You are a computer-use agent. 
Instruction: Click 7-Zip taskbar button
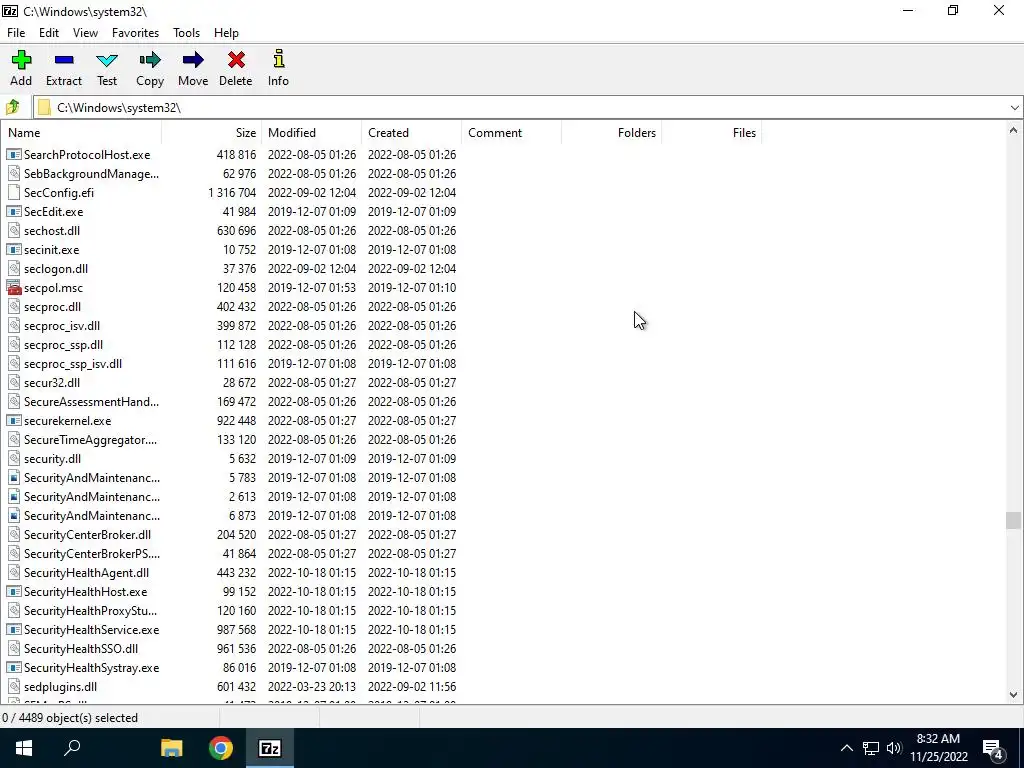pyautogui.click(x=270, y=748)
